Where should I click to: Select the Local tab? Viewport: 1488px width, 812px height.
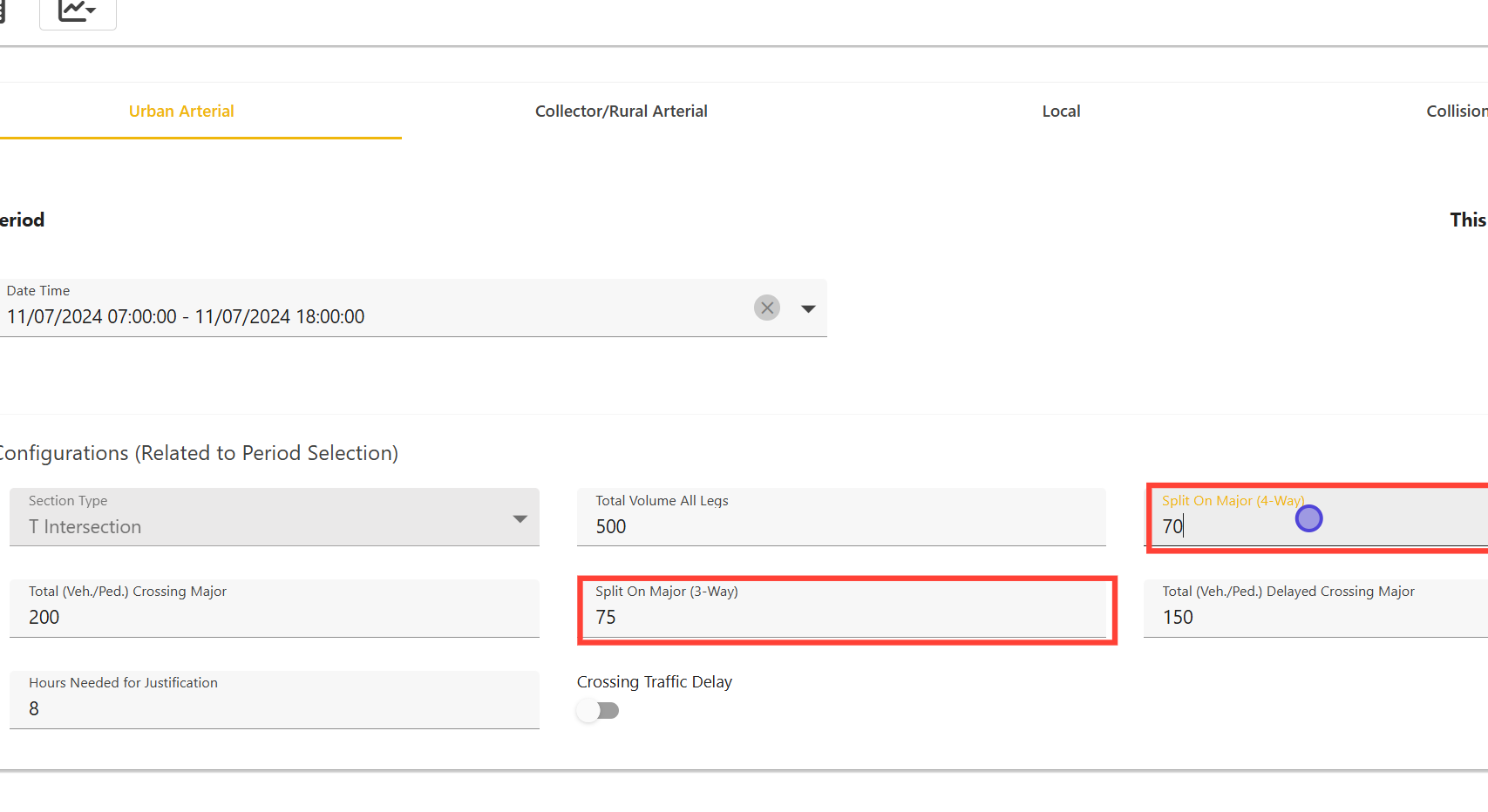[1061, 112]
